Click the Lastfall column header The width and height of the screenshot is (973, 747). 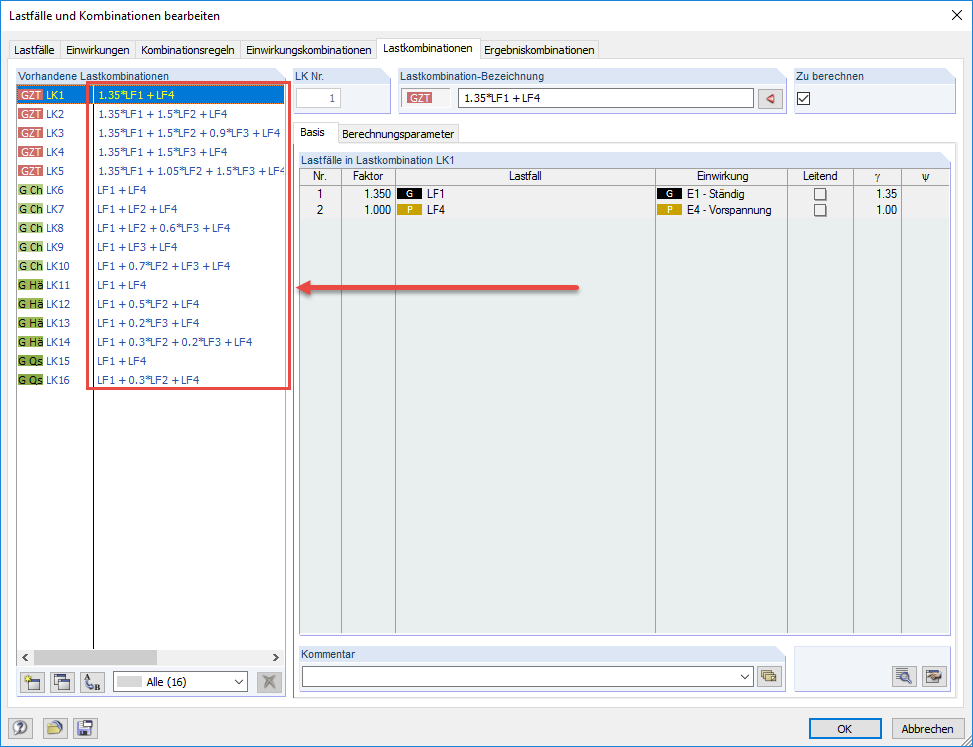click(525, 177)
